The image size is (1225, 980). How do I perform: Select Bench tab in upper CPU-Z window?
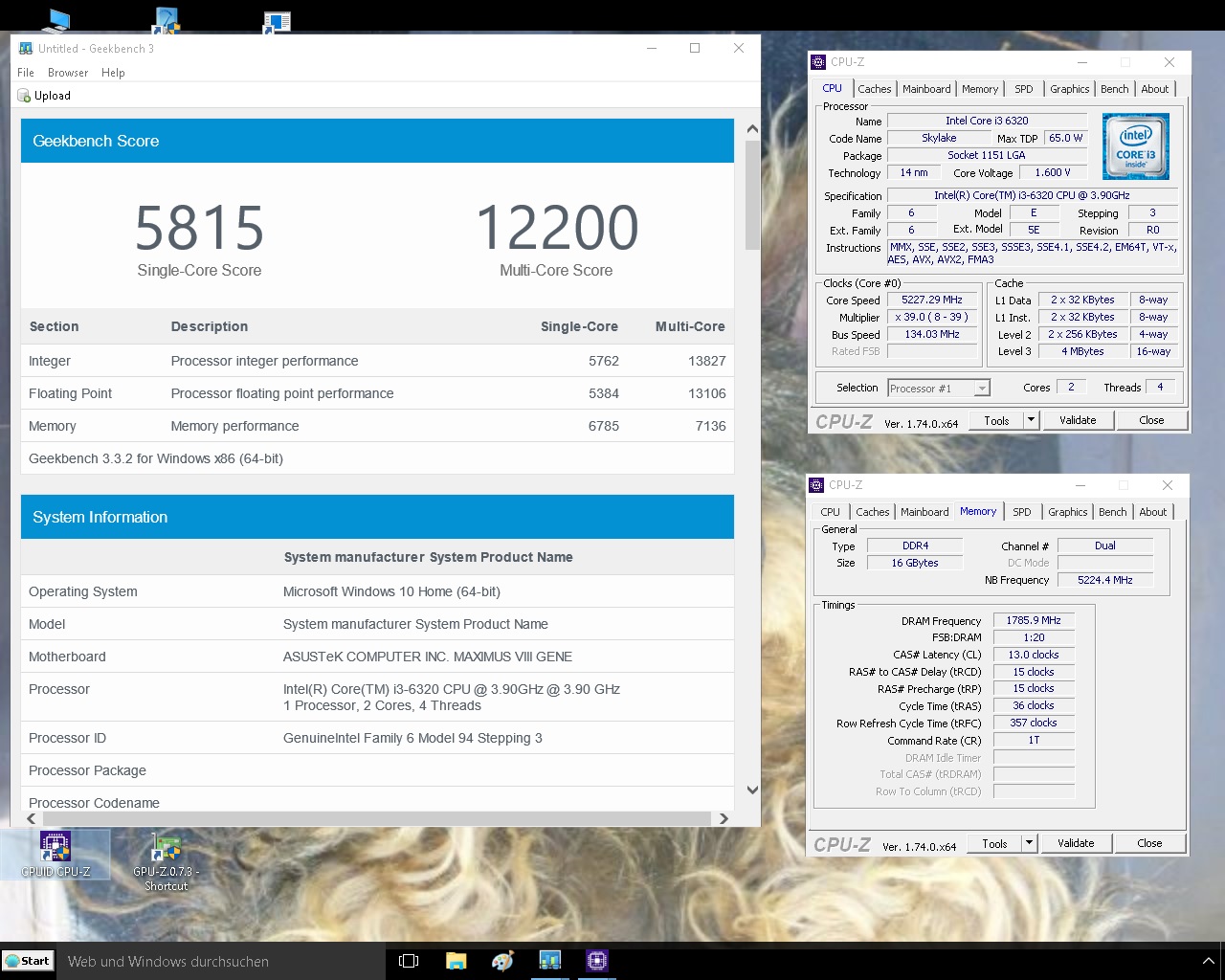coord(1114,89)
